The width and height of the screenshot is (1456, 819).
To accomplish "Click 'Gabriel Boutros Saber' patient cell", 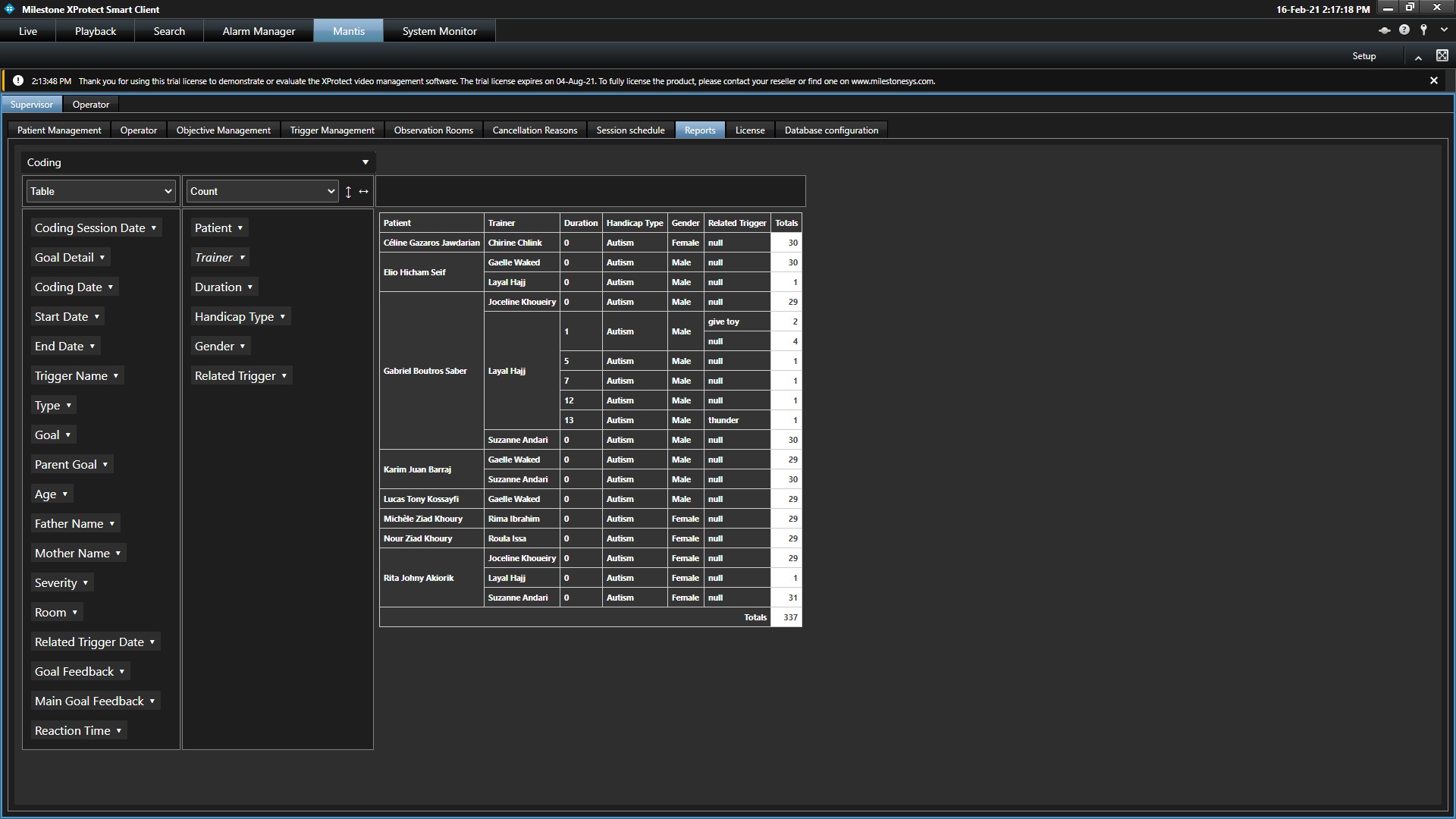I will tap(431, 371).
